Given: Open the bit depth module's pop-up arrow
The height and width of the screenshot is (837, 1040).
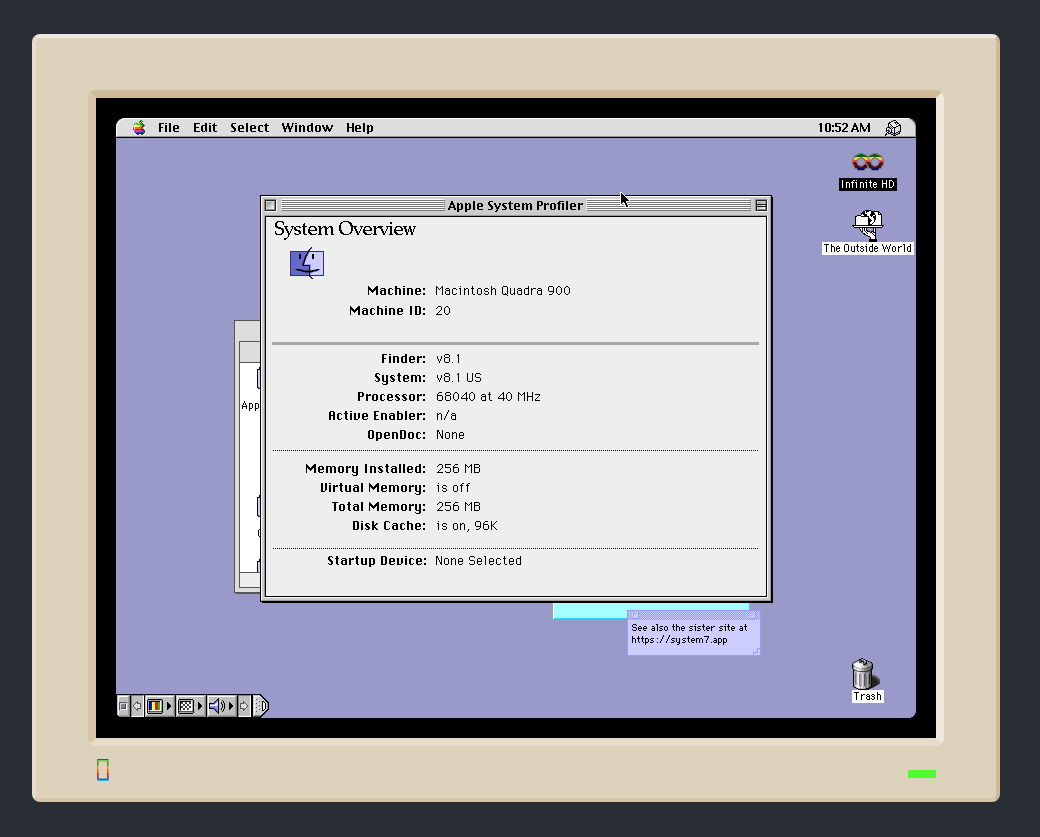Looking at the screenshot, I should coord(168,705).
